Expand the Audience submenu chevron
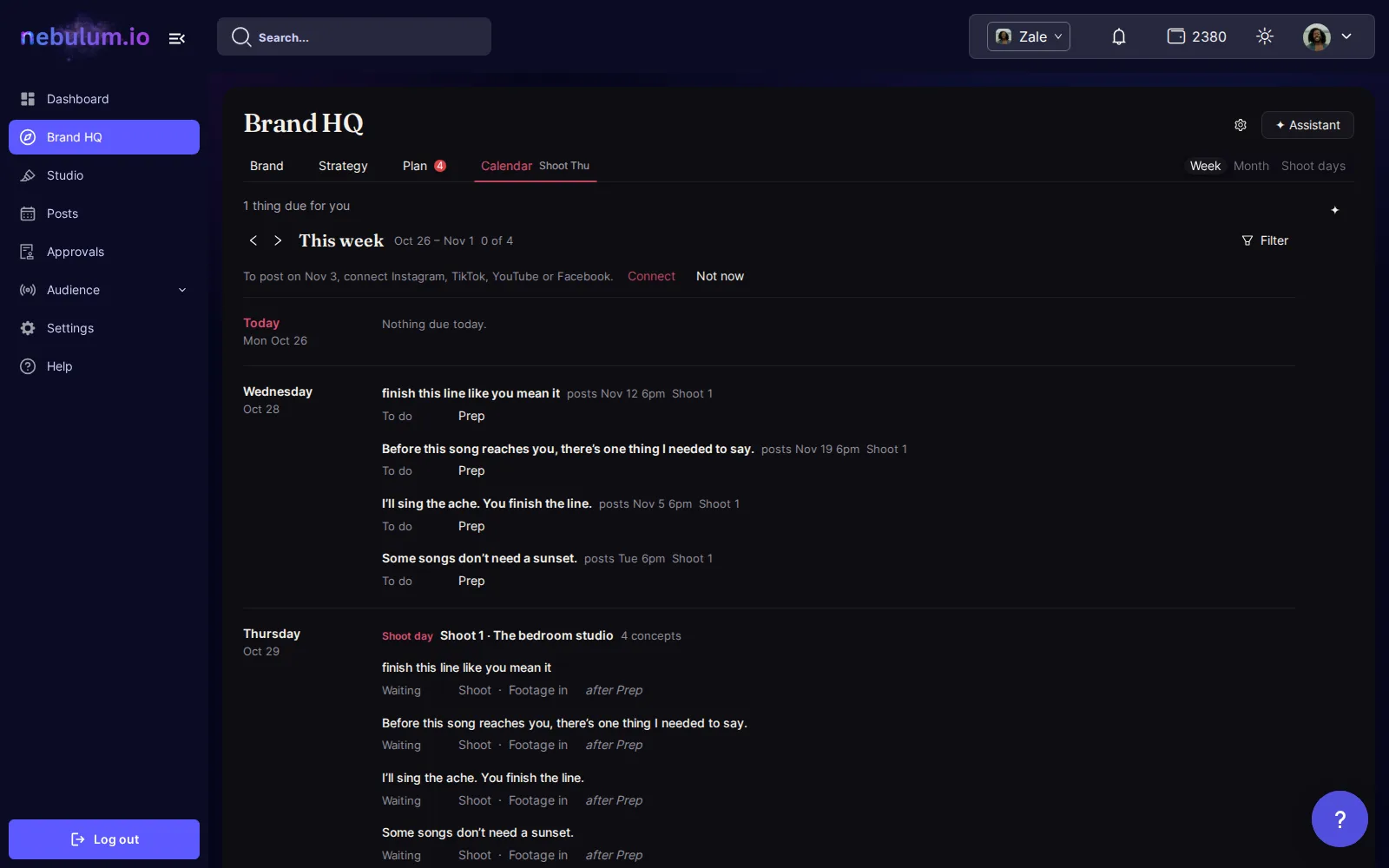This screenshot has height=868, width=1389. (x=182, y=290)
